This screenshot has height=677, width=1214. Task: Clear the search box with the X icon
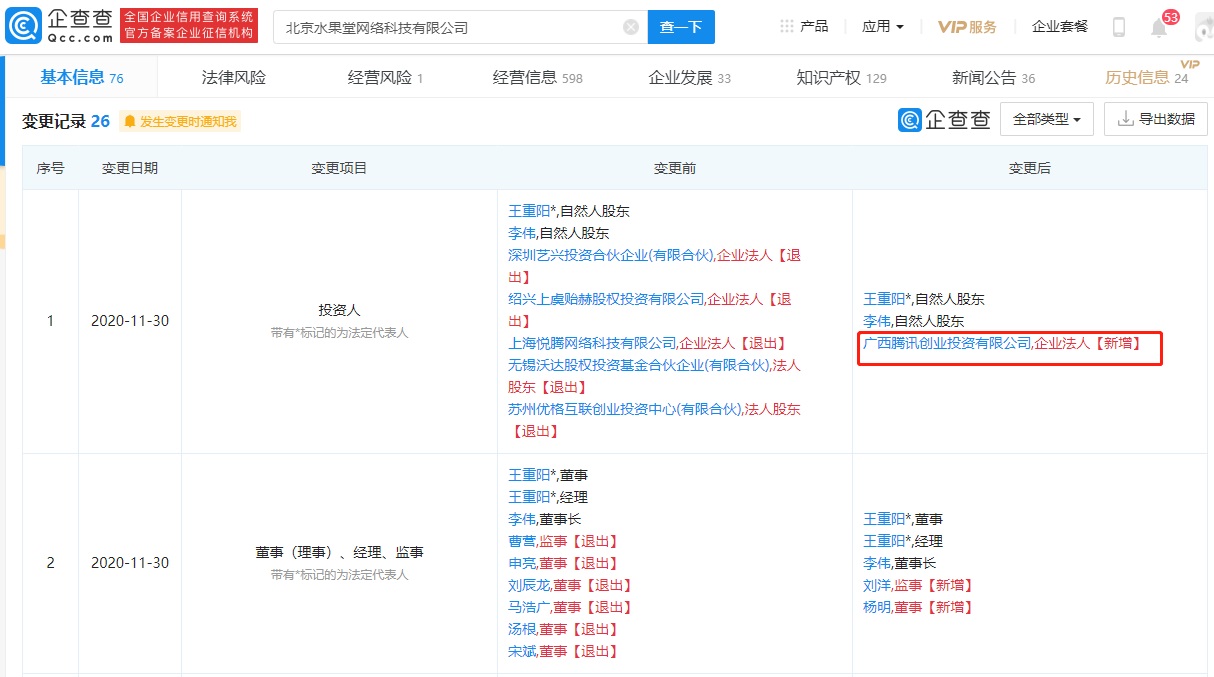pyautogui.click(x=631, y=27)
